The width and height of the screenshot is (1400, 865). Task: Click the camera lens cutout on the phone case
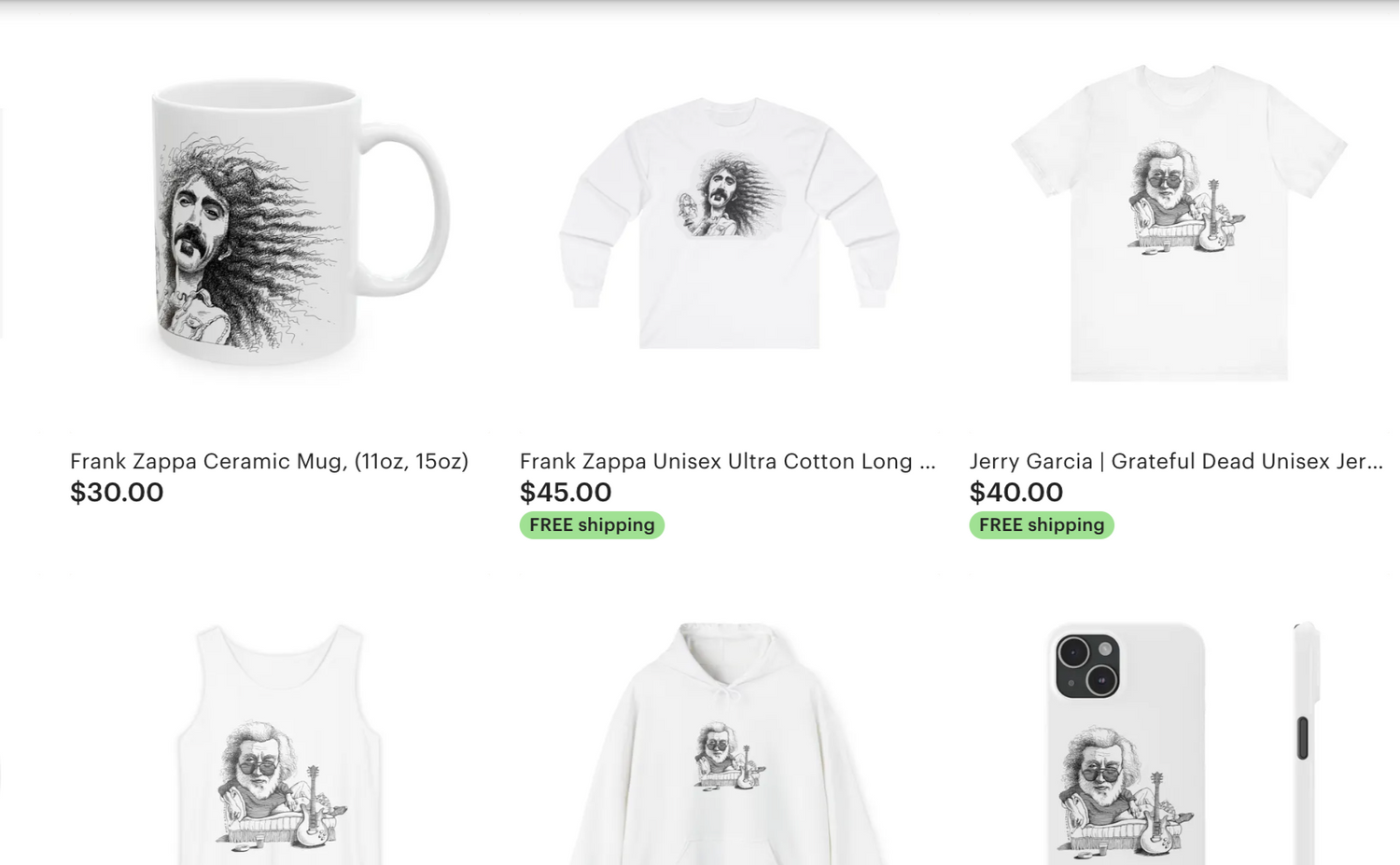(1087, 666)
